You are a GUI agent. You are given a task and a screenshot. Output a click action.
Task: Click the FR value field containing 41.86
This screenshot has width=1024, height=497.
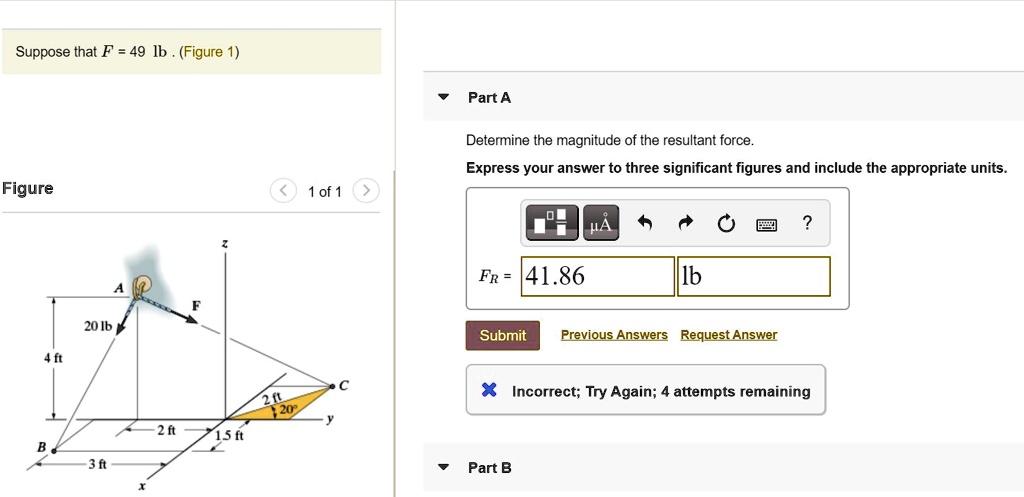click(x=597, y=277)
